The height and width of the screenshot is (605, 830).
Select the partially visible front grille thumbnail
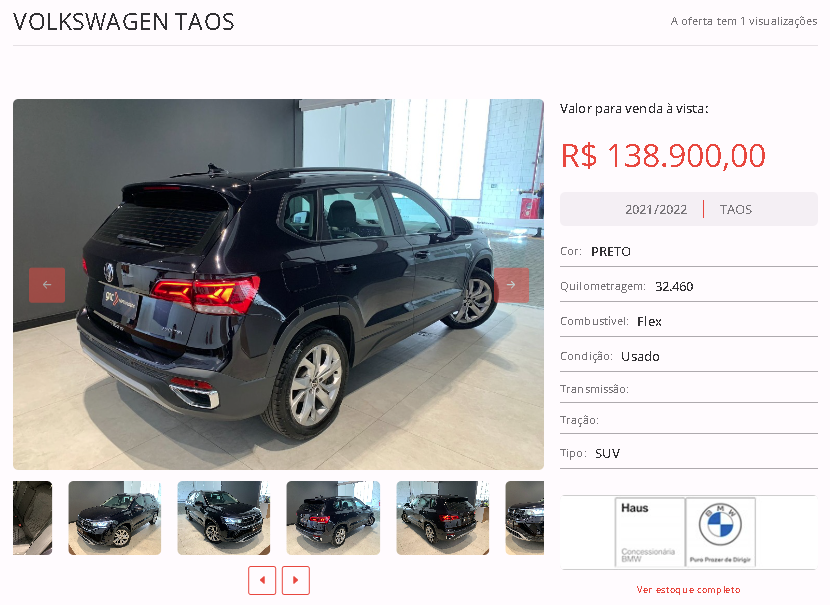(525, 518)
